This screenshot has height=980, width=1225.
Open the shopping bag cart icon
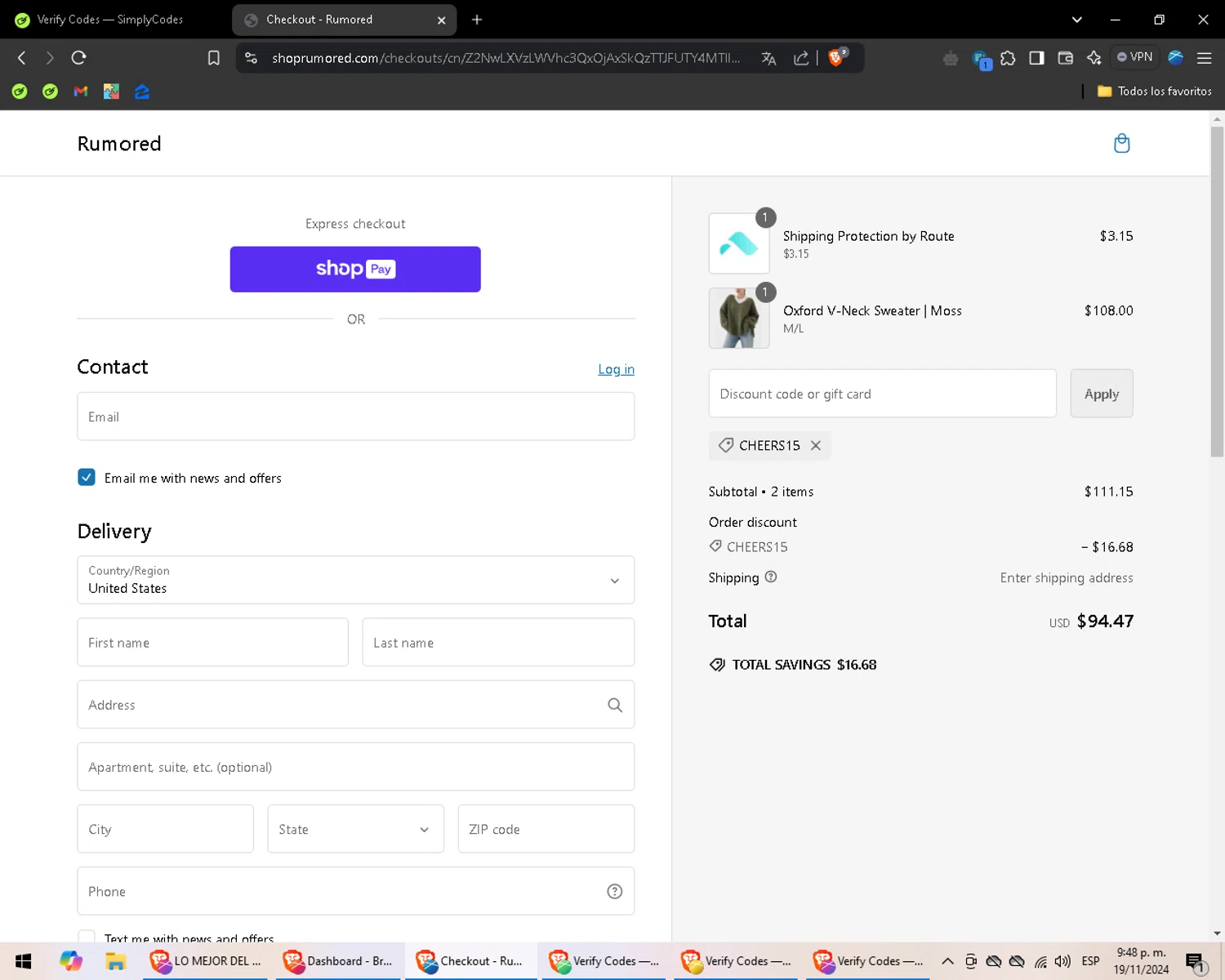tap(1121, 144)
